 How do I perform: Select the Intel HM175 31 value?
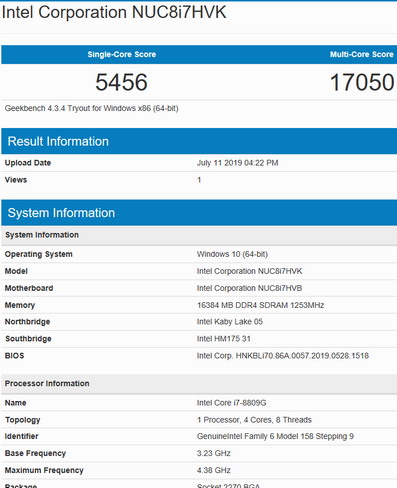pyautogui.click(x=223, y=339)
